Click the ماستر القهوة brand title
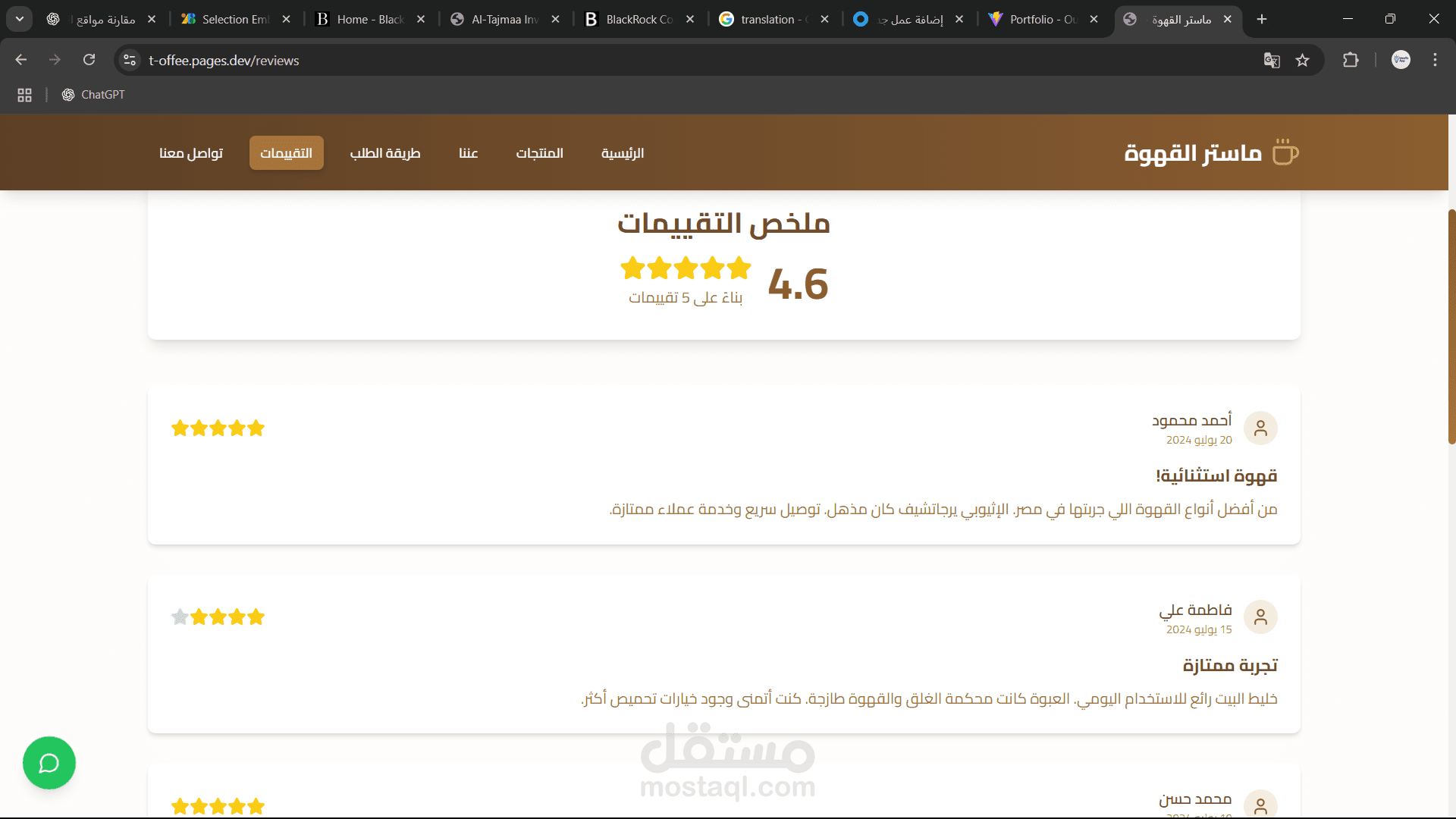The height and width of the screenshot is (819, 1456). pos(1193,153)
